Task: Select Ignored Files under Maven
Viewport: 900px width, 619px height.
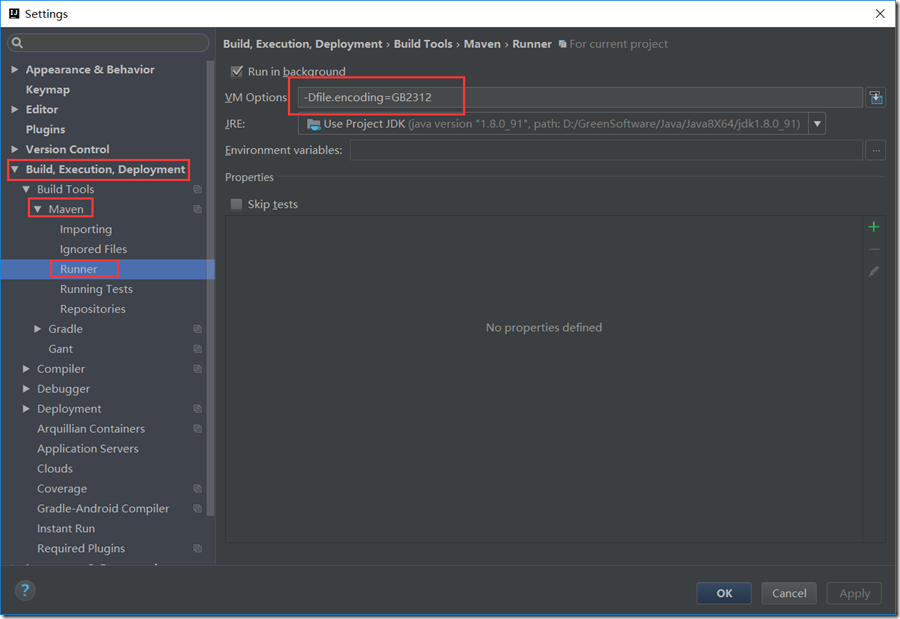Action: click(94, 249)
